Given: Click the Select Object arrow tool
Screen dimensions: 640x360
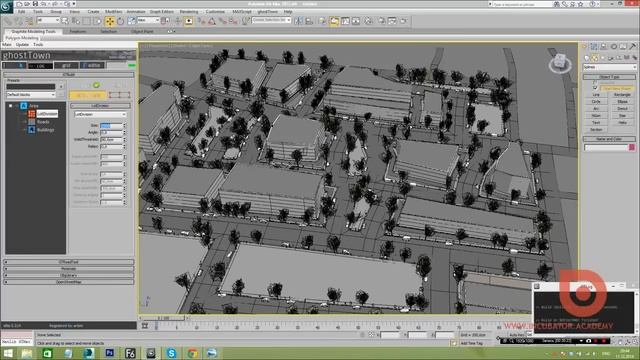Looking at the screenshot, I should click(x=65, y=21).
